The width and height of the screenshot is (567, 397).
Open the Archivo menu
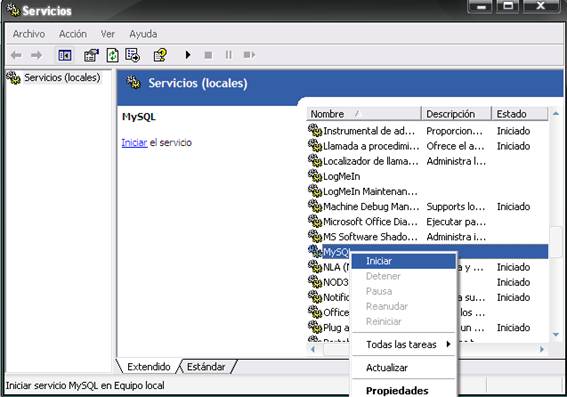click(x=29, y=34)
